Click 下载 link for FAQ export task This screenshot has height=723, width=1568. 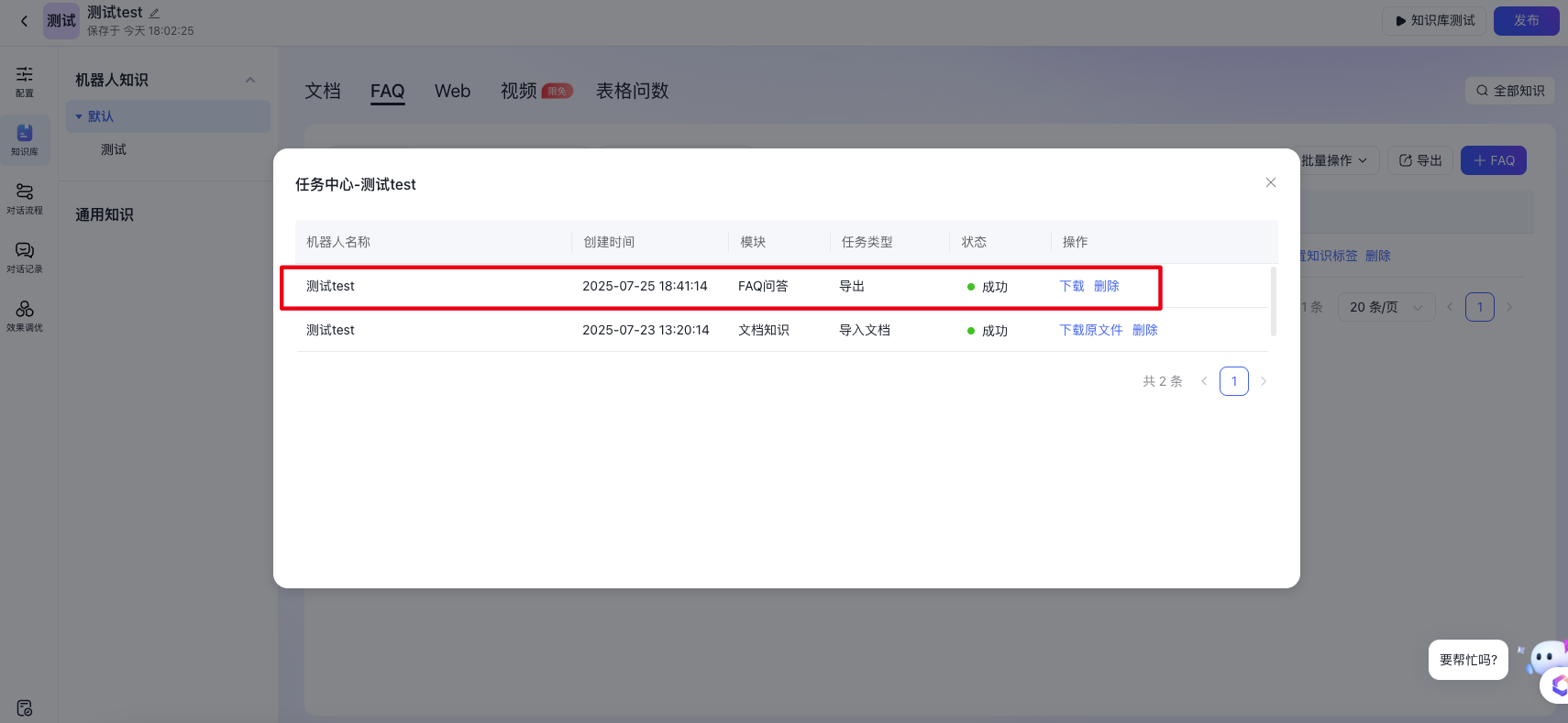(1071, 286)
